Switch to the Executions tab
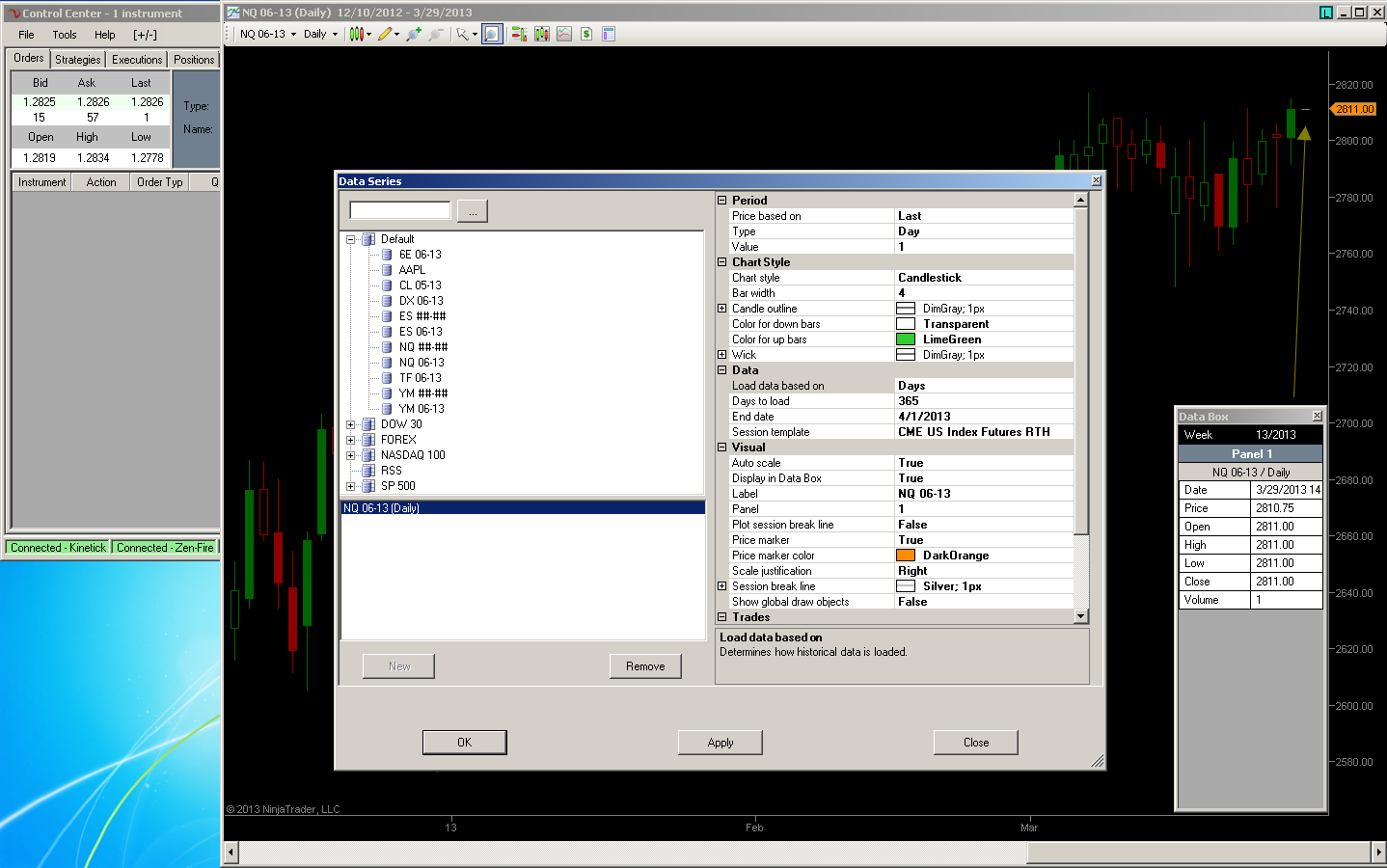 (x=137, y=60)
